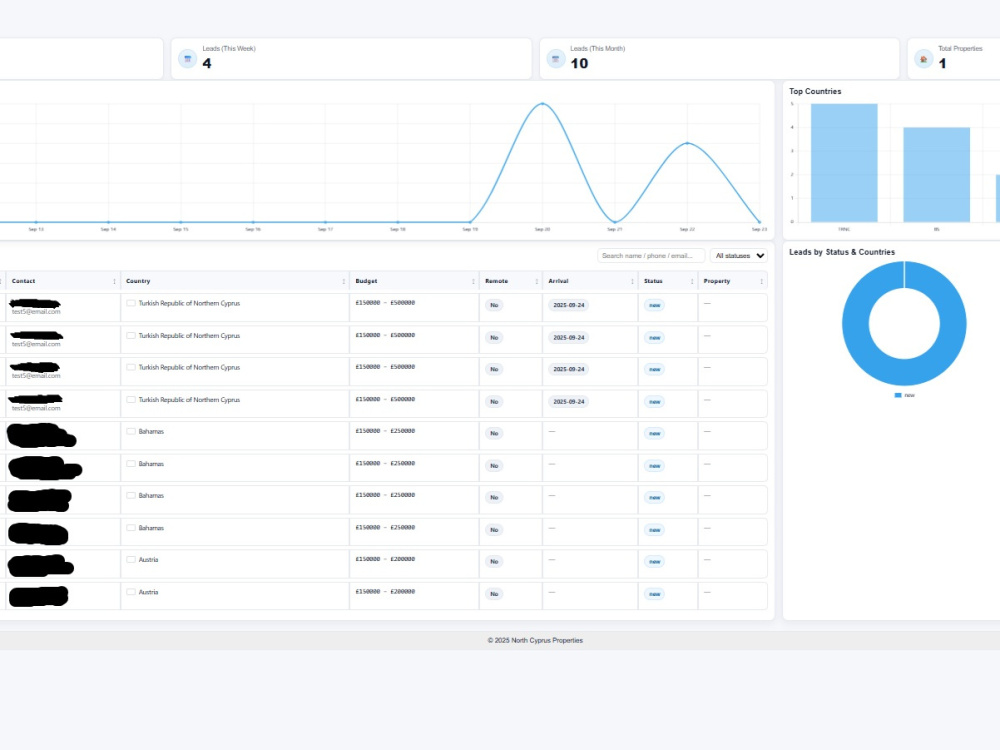Click the sort handle in the Contact column header
This screenshot has height=750, width=1000.
tap(114, 281)
